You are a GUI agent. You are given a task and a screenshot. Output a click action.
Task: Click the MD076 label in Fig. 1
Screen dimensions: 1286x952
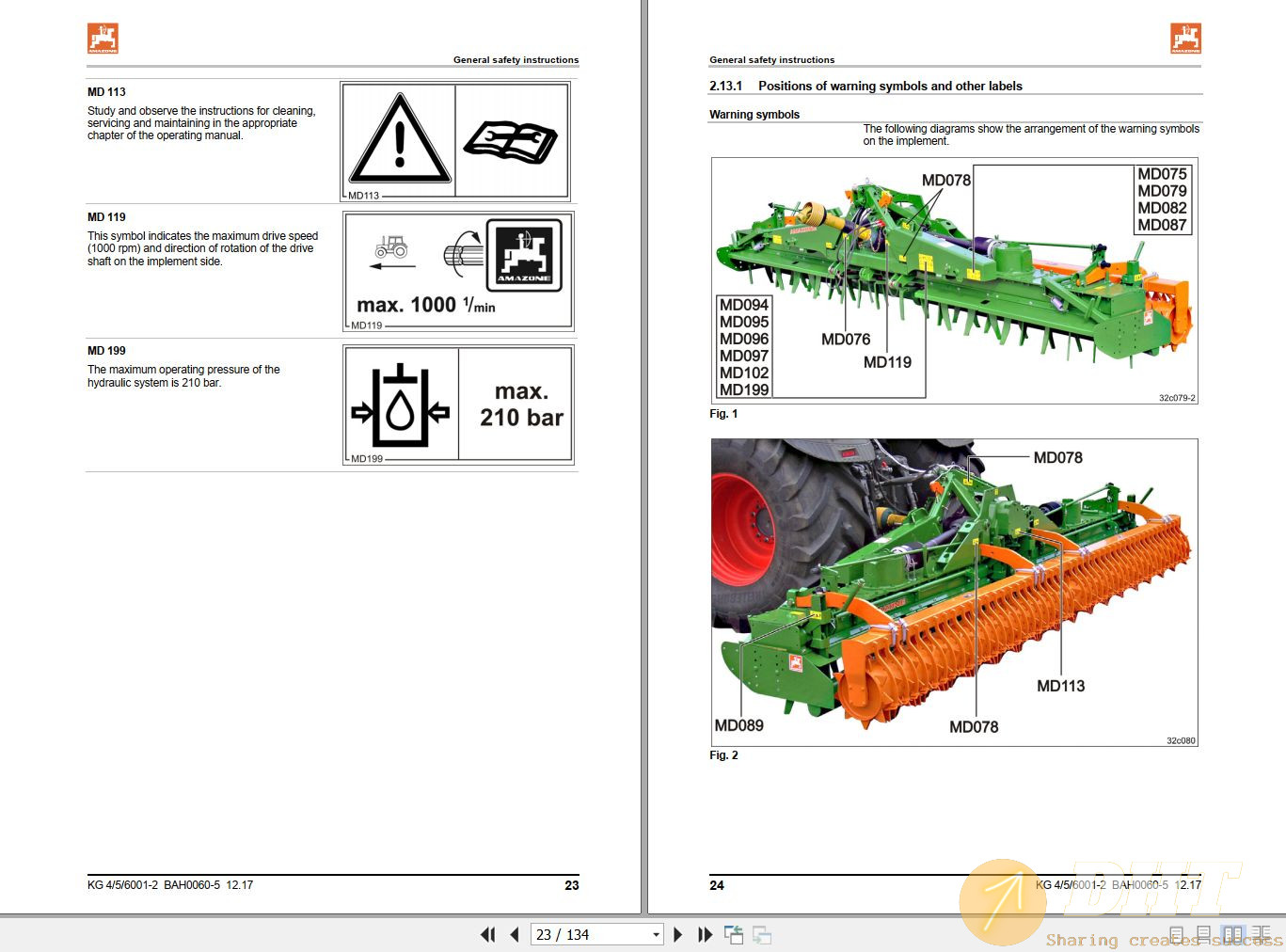pyautogui.click(x=846, y=340)
